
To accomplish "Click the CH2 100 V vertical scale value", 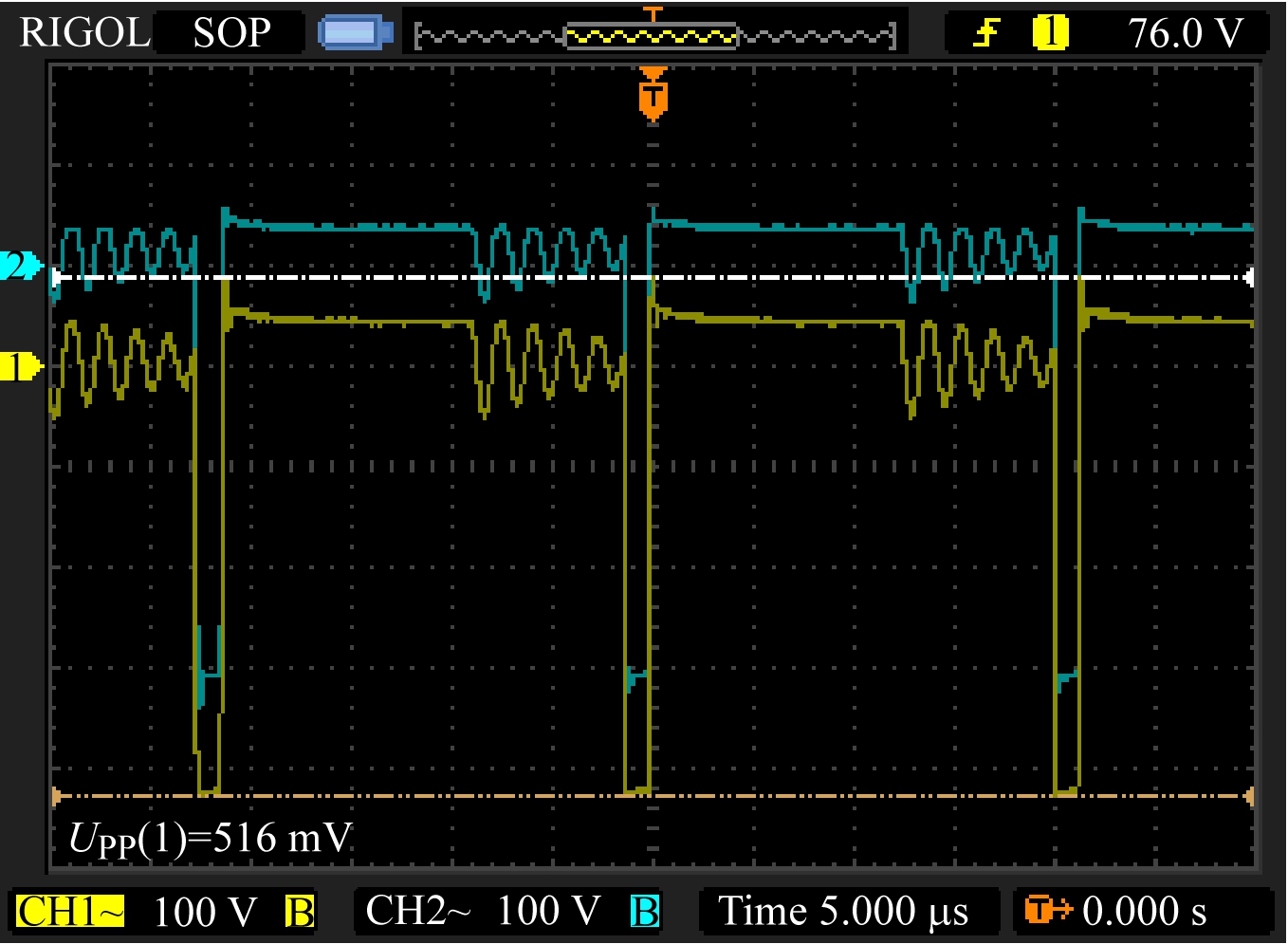I will click(549, 912).
